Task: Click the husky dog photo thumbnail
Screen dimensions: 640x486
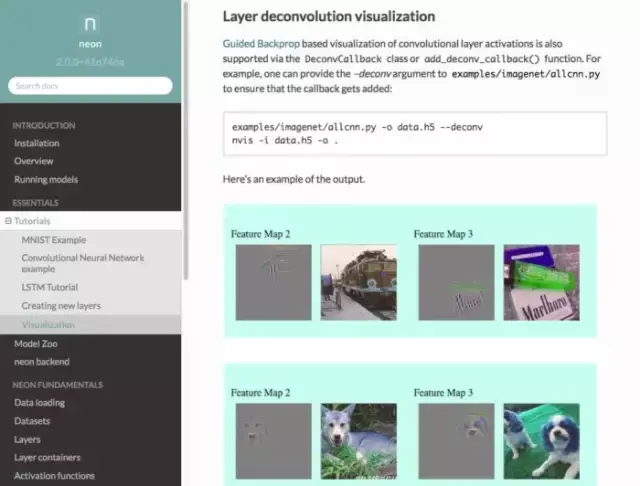Action: [358, 441]
